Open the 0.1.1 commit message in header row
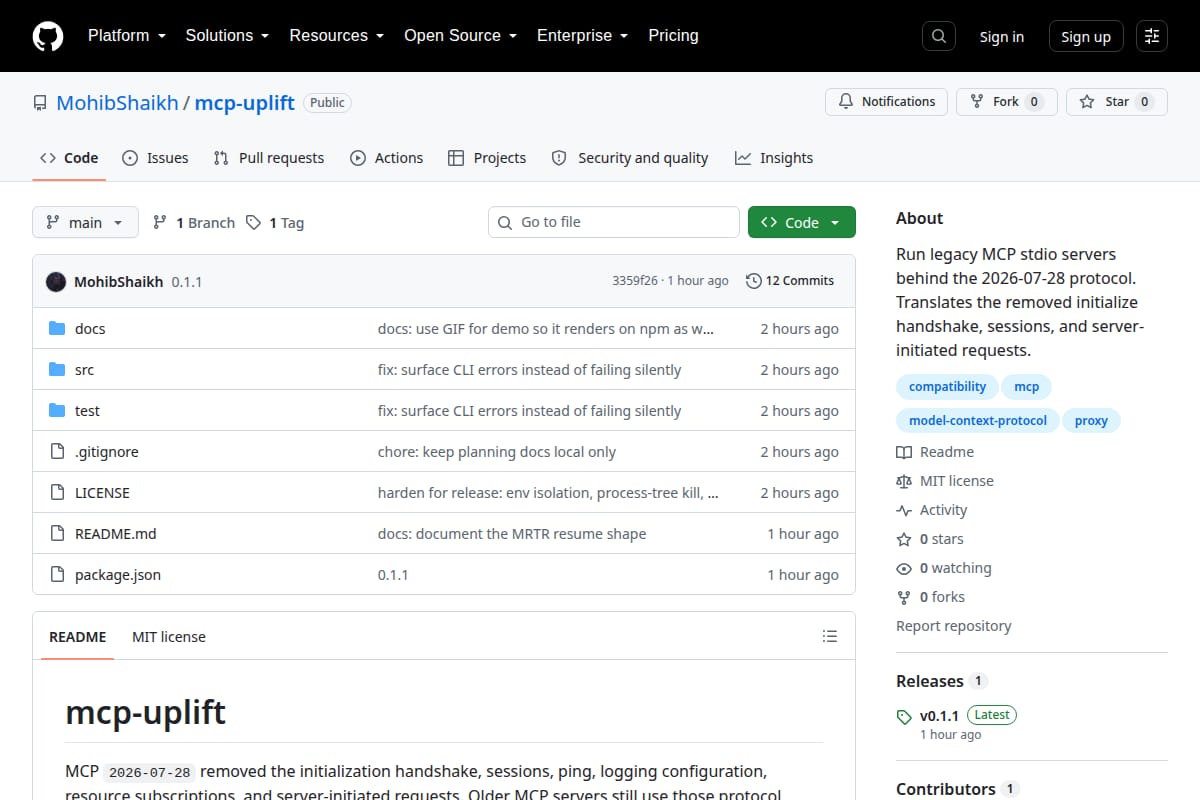 click(187, 282)
